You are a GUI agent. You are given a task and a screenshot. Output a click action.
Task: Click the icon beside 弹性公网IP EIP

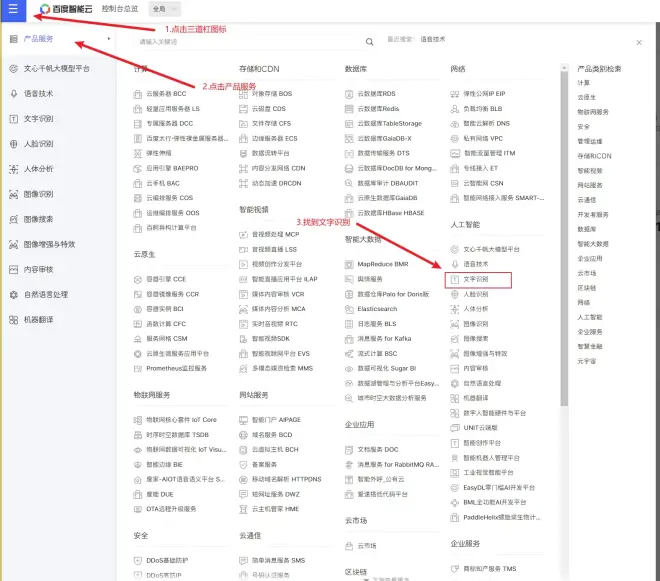tap(455, 94)
